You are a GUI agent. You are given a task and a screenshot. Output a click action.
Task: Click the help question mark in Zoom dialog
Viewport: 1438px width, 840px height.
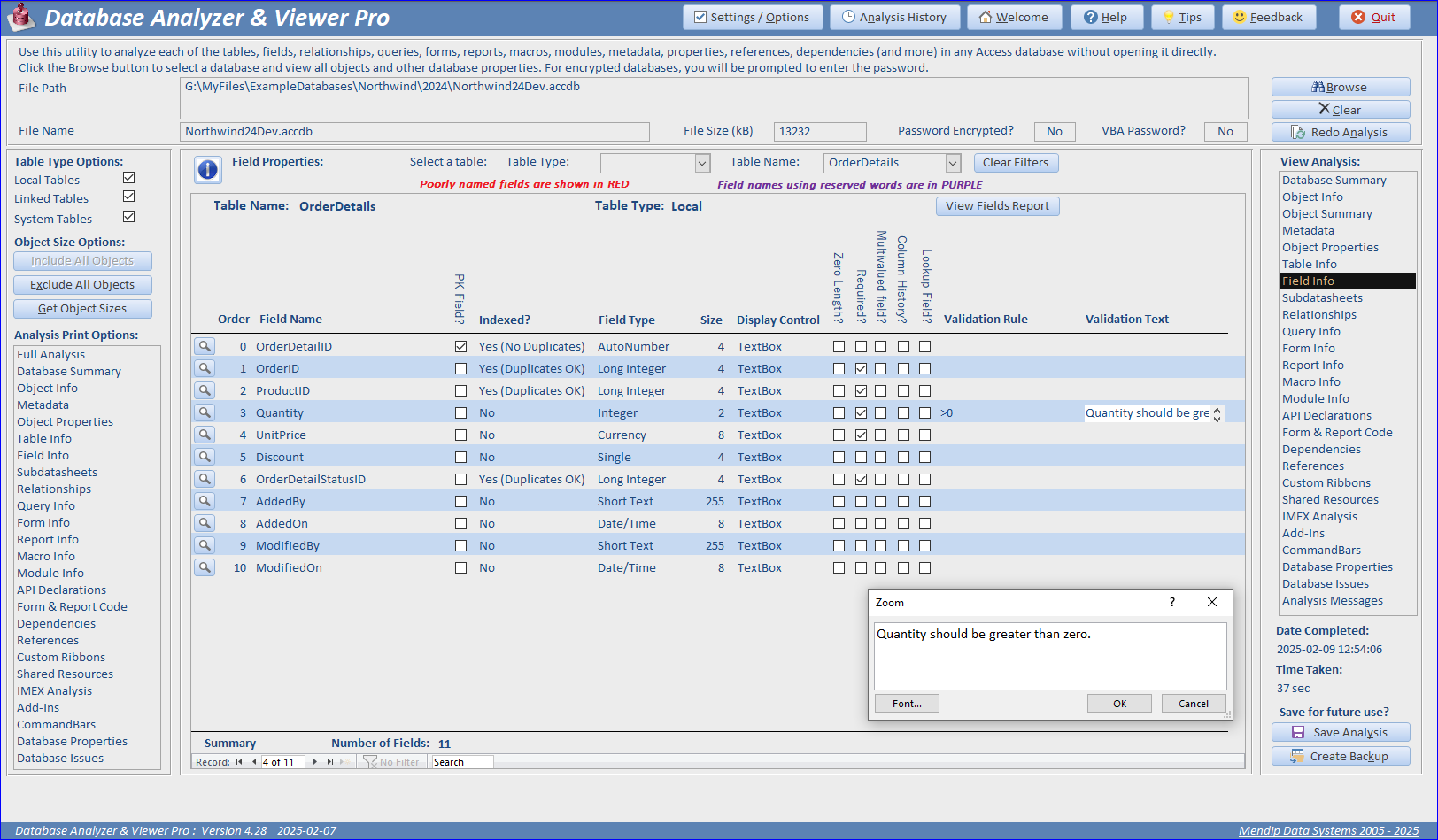click(1172, 602)
